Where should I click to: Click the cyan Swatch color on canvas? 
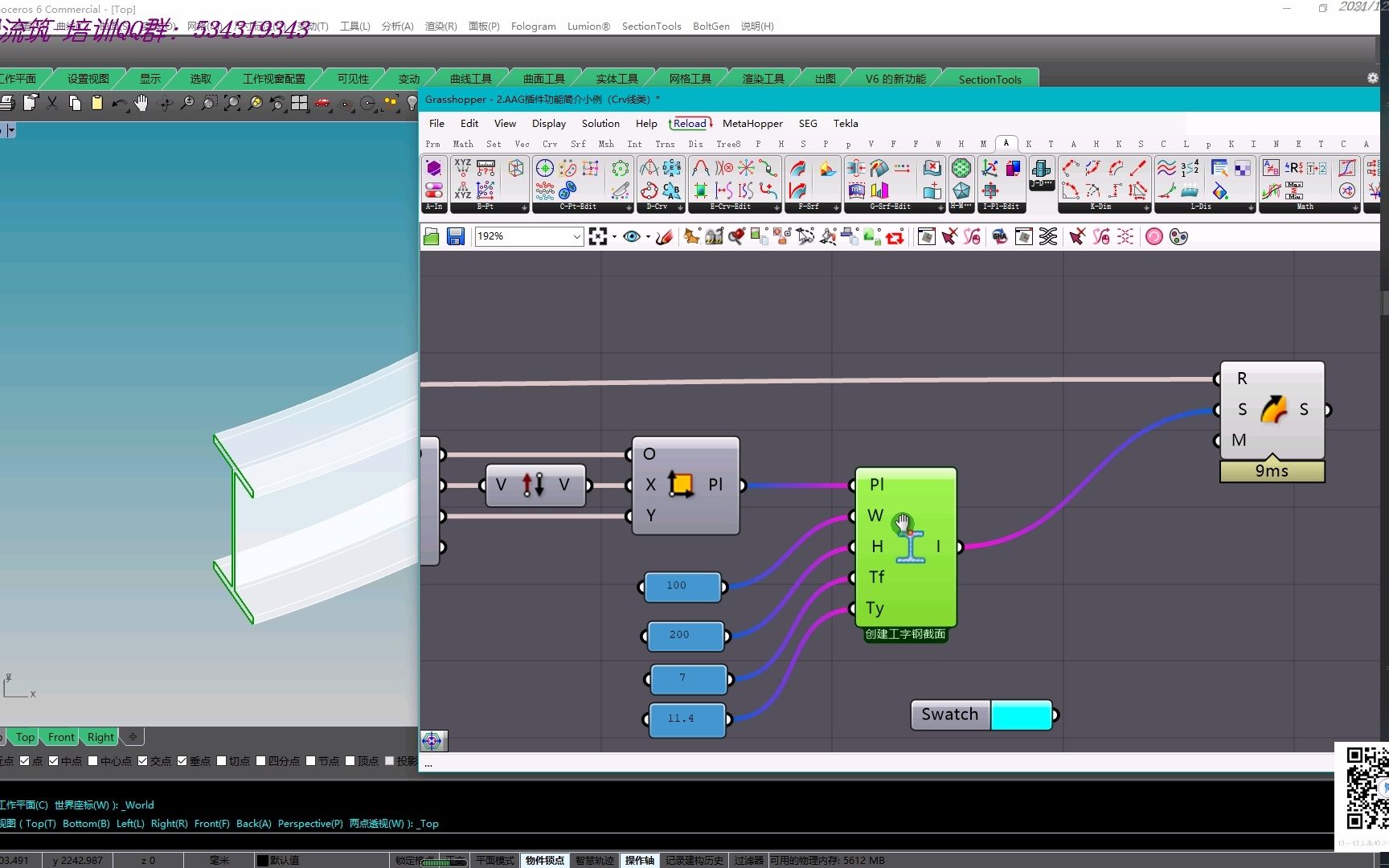1021,714
